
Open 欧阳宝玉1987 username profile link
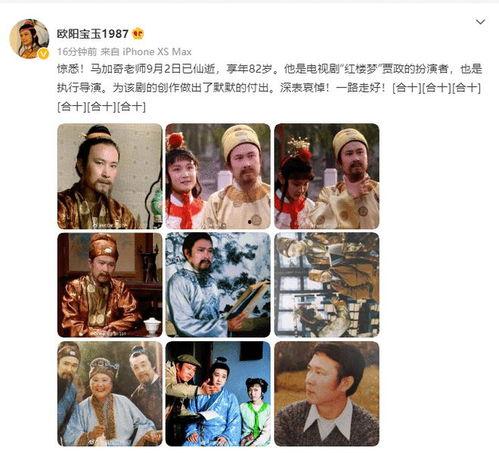point(93,34)
